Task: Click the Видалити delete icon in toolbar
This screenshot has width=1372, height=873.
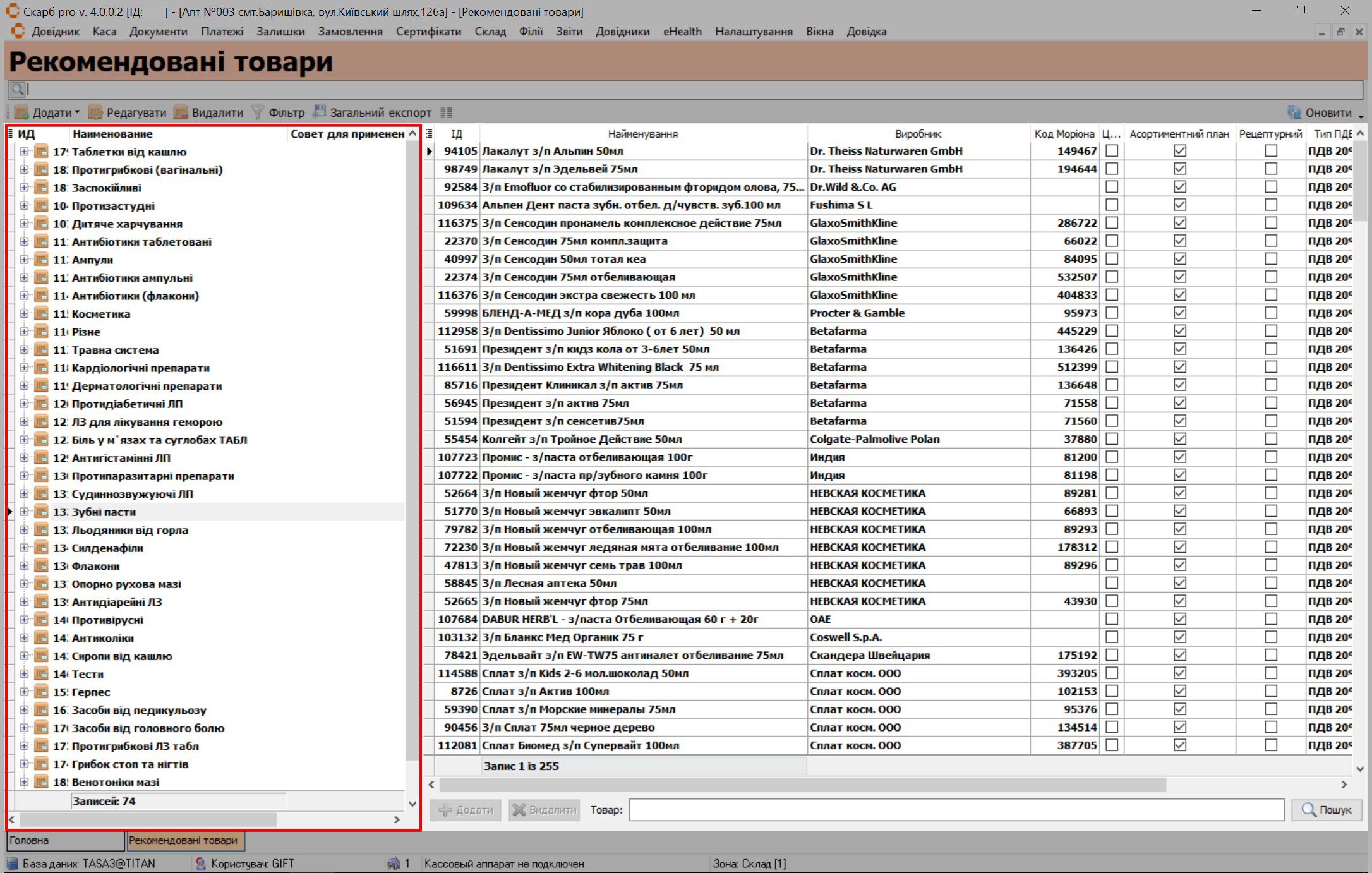Action: 181,112
